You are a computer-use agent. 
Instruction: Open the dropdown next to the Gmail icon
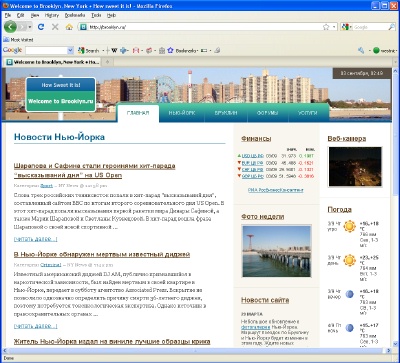pyautogui.click(x=142, y=51)
